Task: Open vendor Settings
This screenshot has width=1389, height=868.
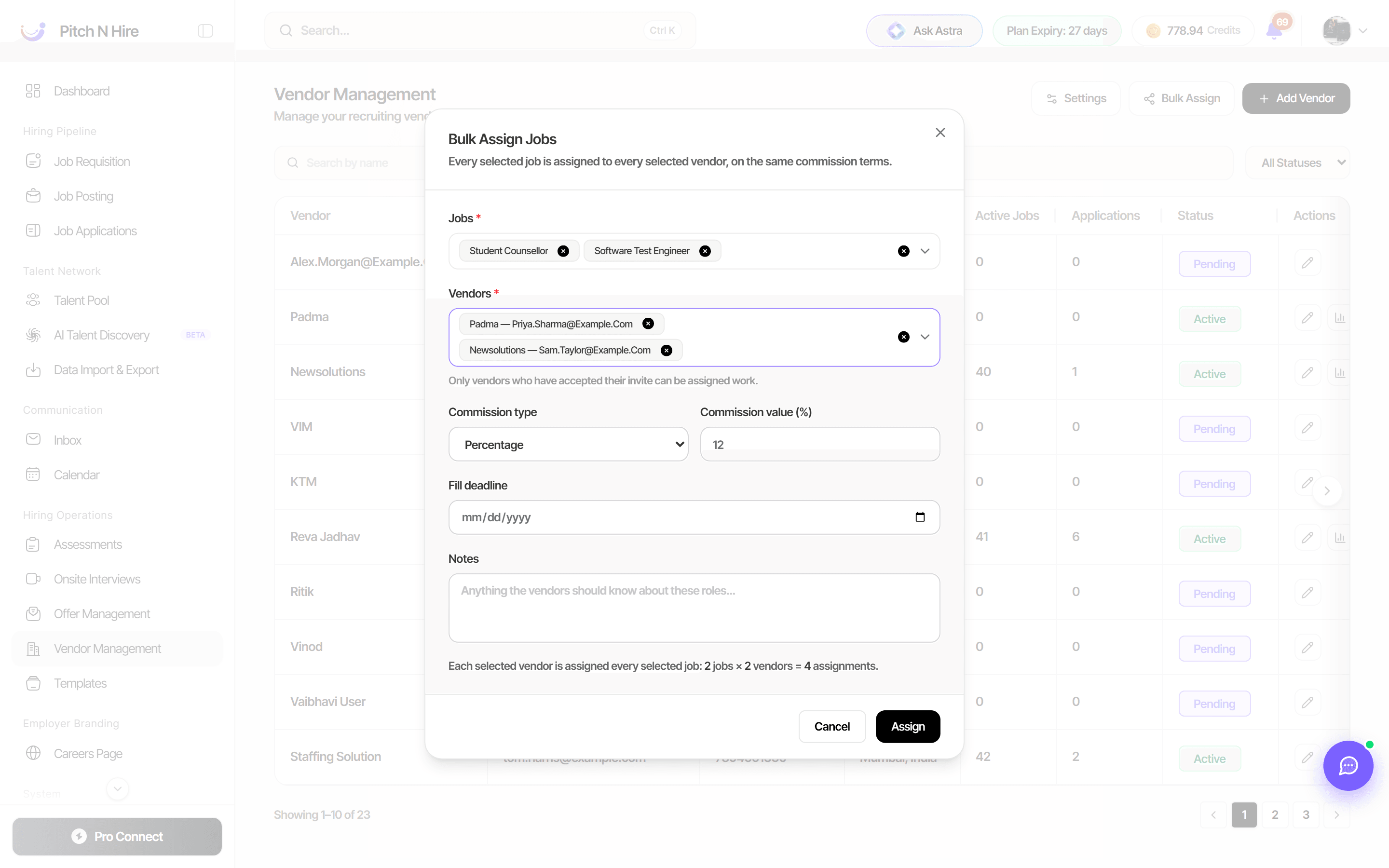Action: tap(1076, 98)
